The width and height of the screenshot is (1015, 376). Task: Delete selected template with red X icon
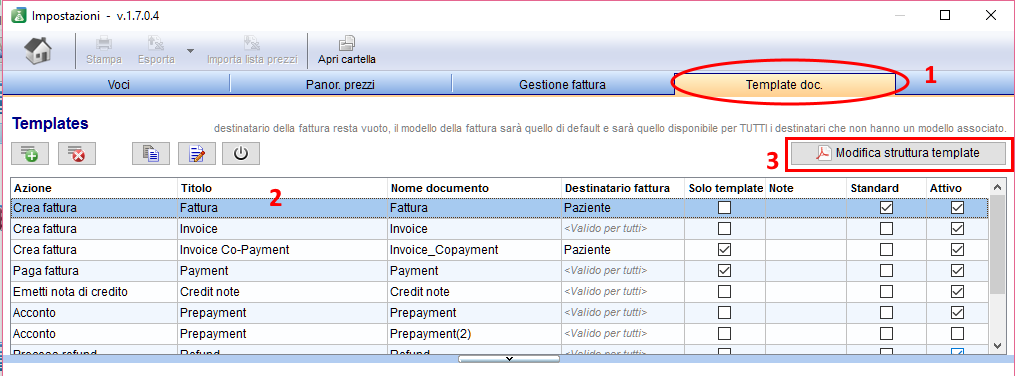77,153
